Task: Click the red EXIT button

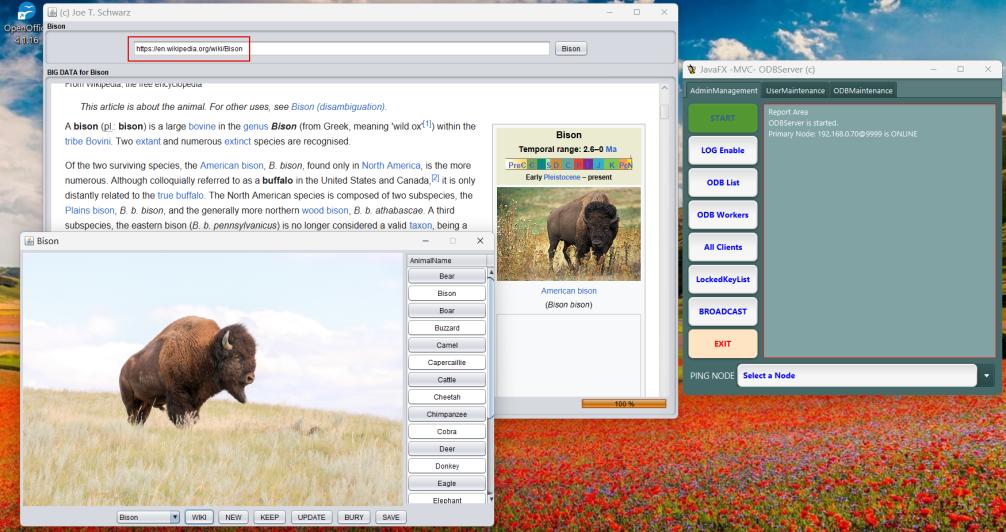Action: (x=722, y=344)
